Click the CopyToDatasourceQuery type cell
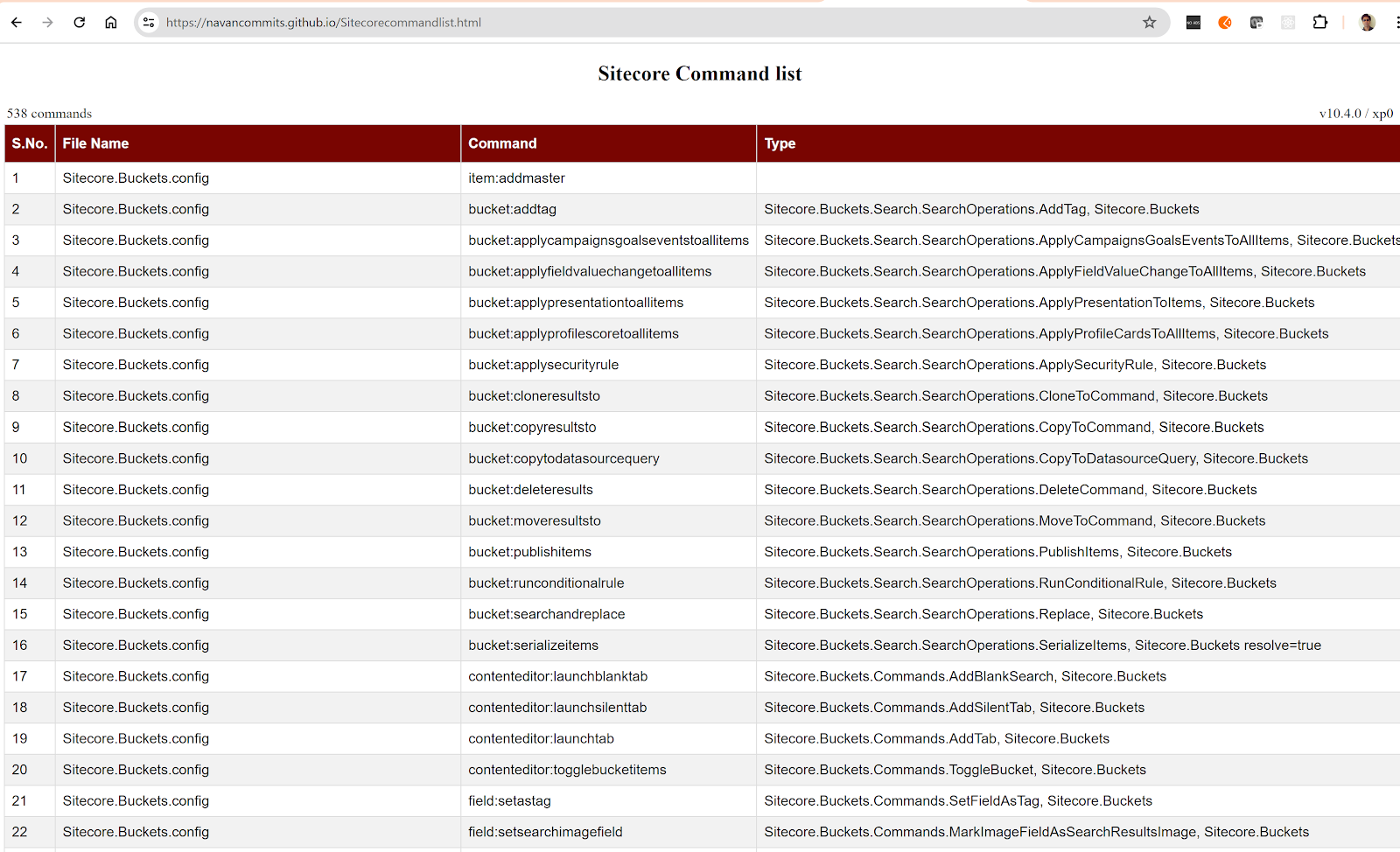 tap(1079, 458)
